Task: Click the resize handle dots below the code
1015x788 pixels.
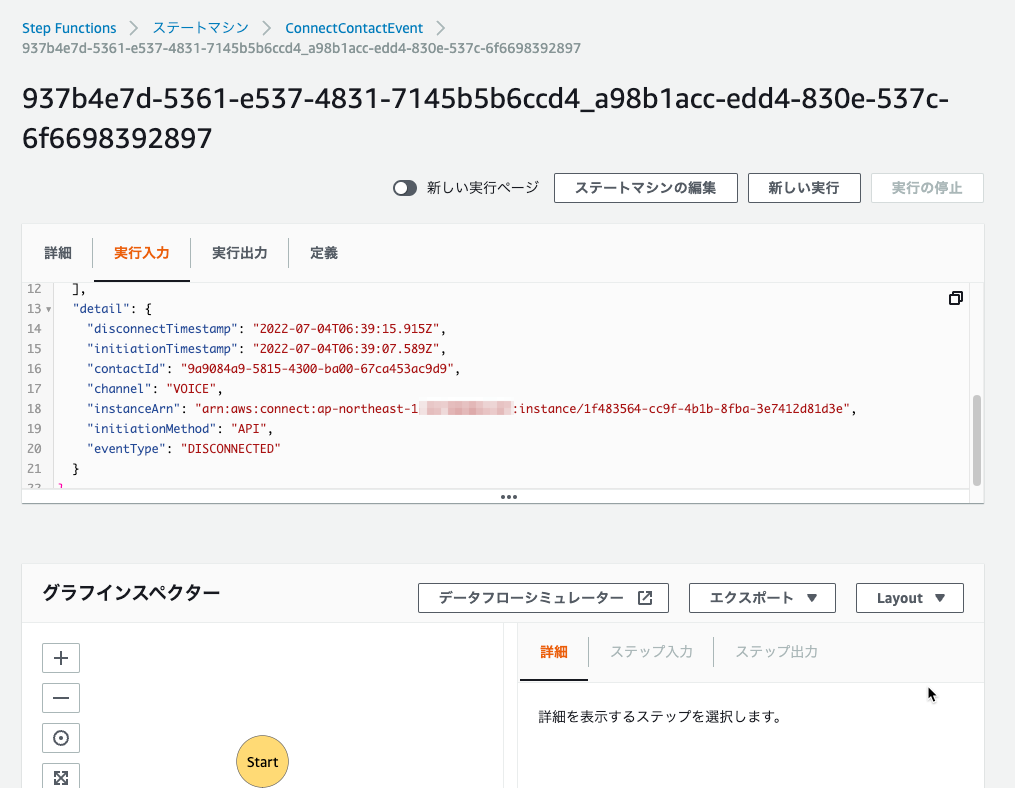Action: coord(509,497)
